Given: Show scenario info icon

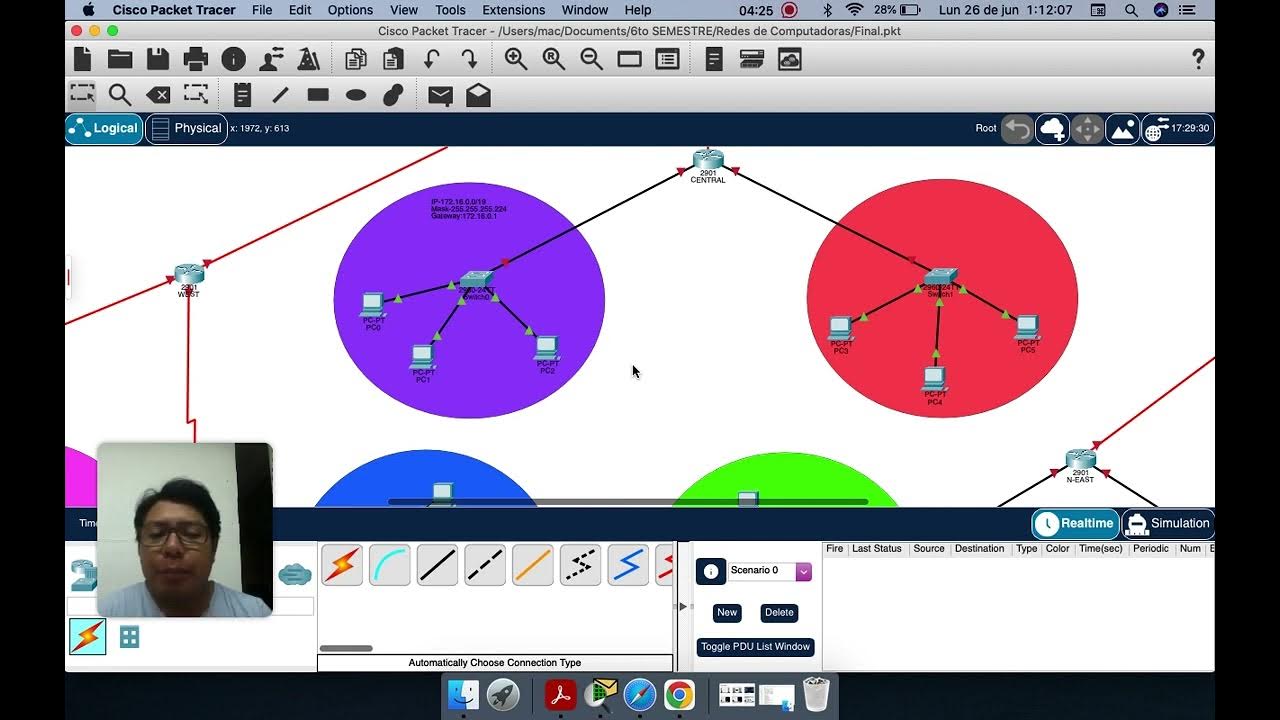Looking at the screenshot, I should tap(711, 571).
